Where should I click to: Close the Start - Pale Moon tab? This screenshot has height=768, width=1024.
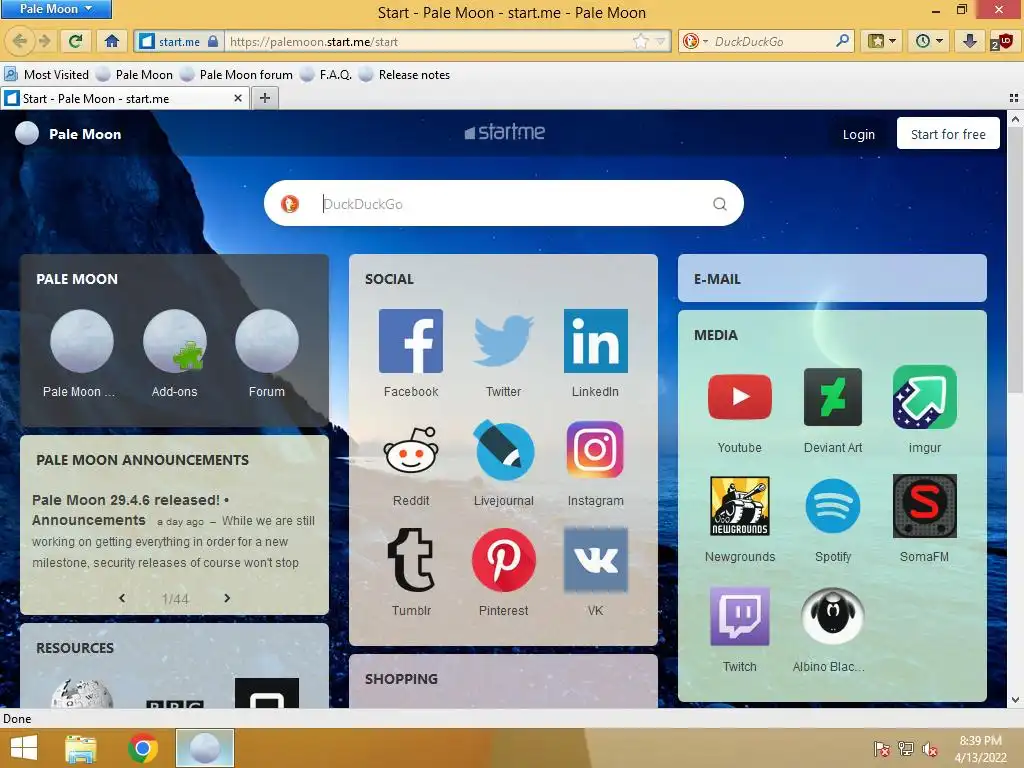(238, 98)
